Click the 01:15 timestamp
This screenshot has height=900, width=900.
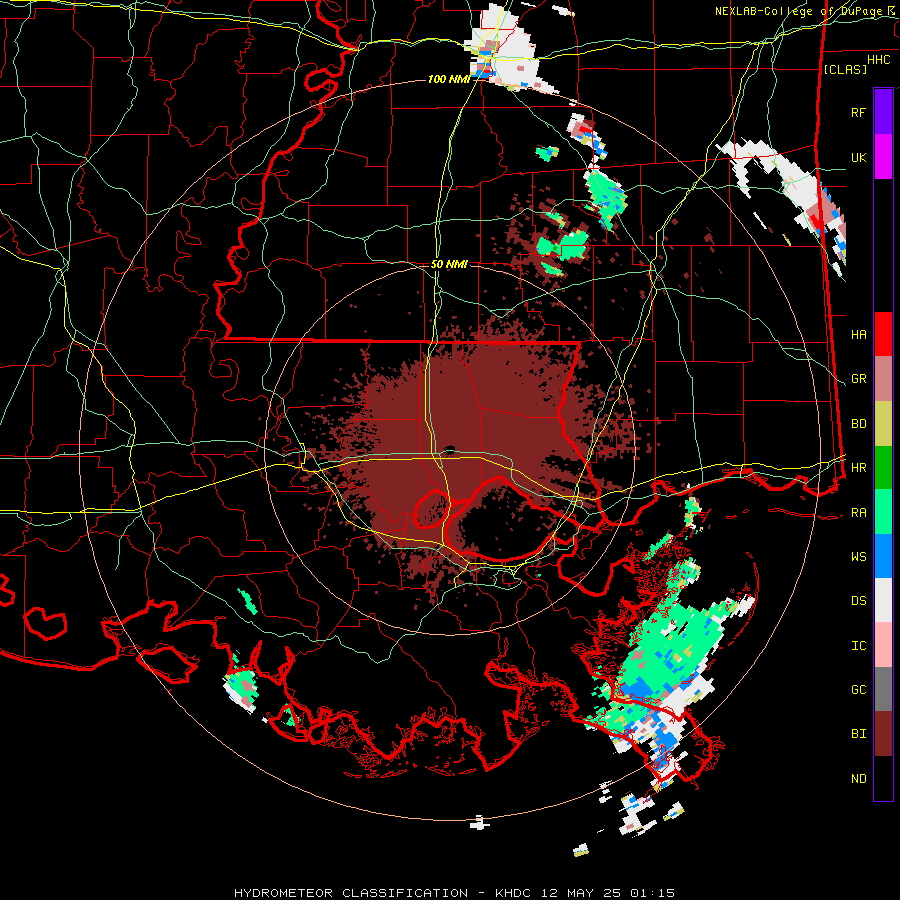tap(652, 893)
